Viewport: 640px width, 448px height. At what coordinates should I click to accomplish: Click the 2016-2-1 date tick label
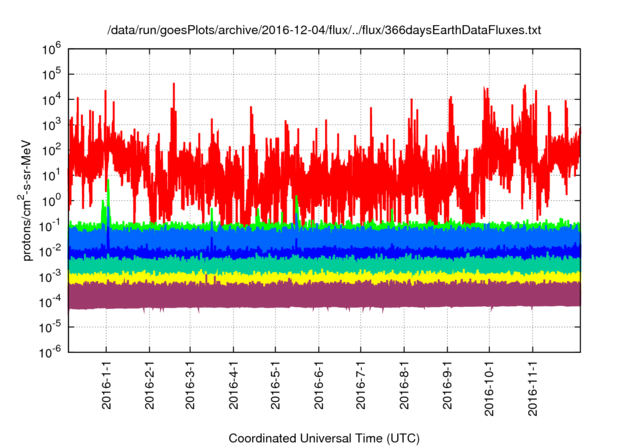pyautogui.click(x=149, y=385)
